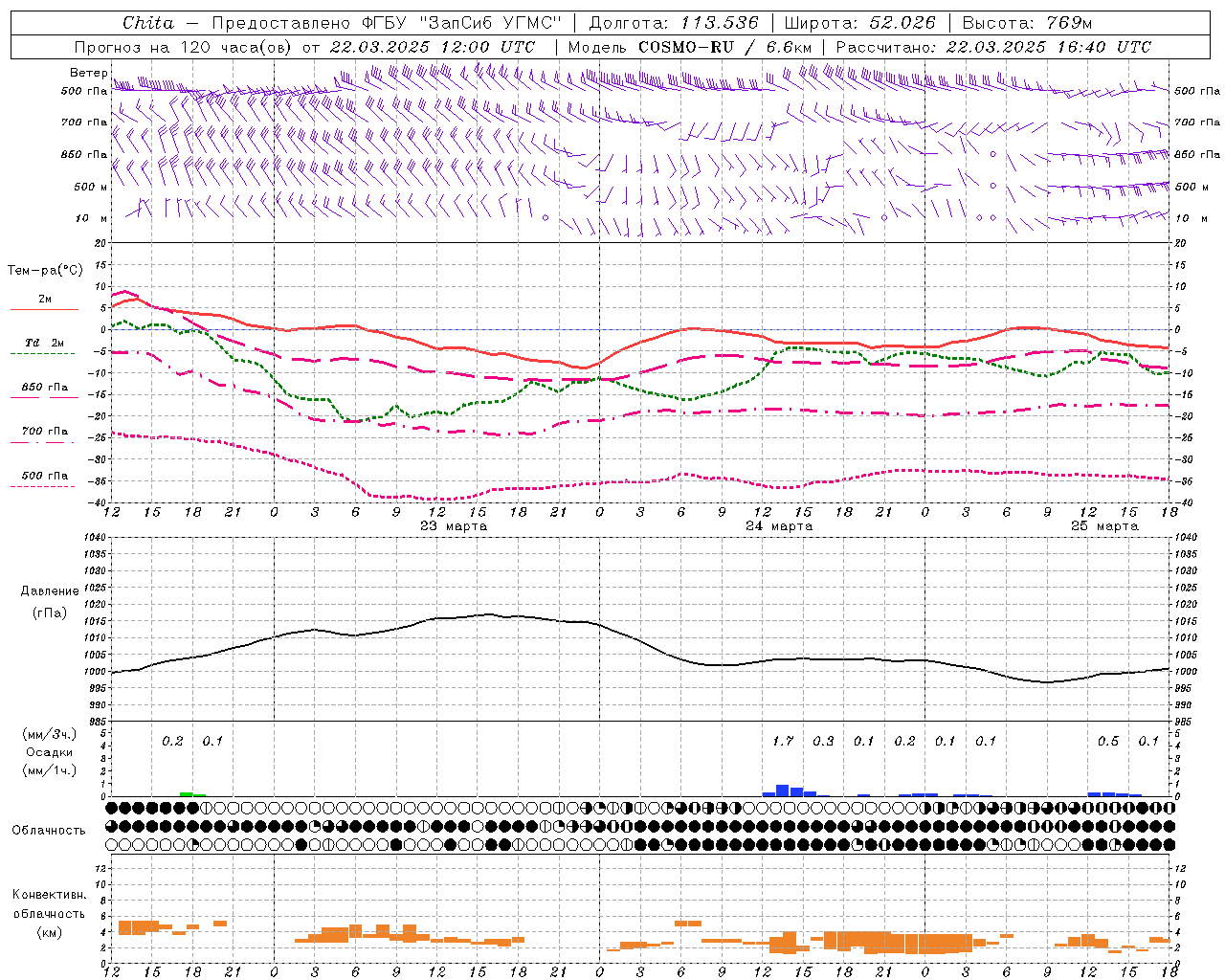Click the '700 гПа' dash-dot legend line
The height and width of the screenshot is (980, 1225).
coord(42,442)
